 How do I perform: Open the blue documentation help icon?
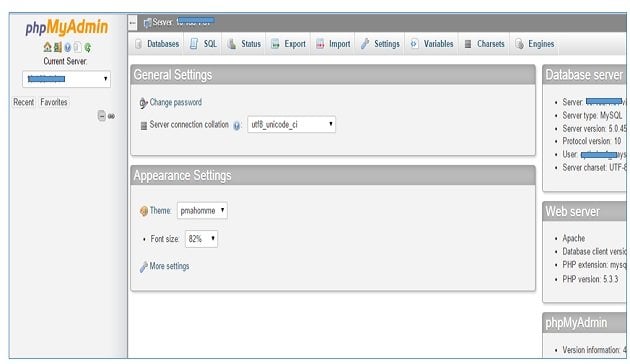pyautogui.click(x=68, y=47)
